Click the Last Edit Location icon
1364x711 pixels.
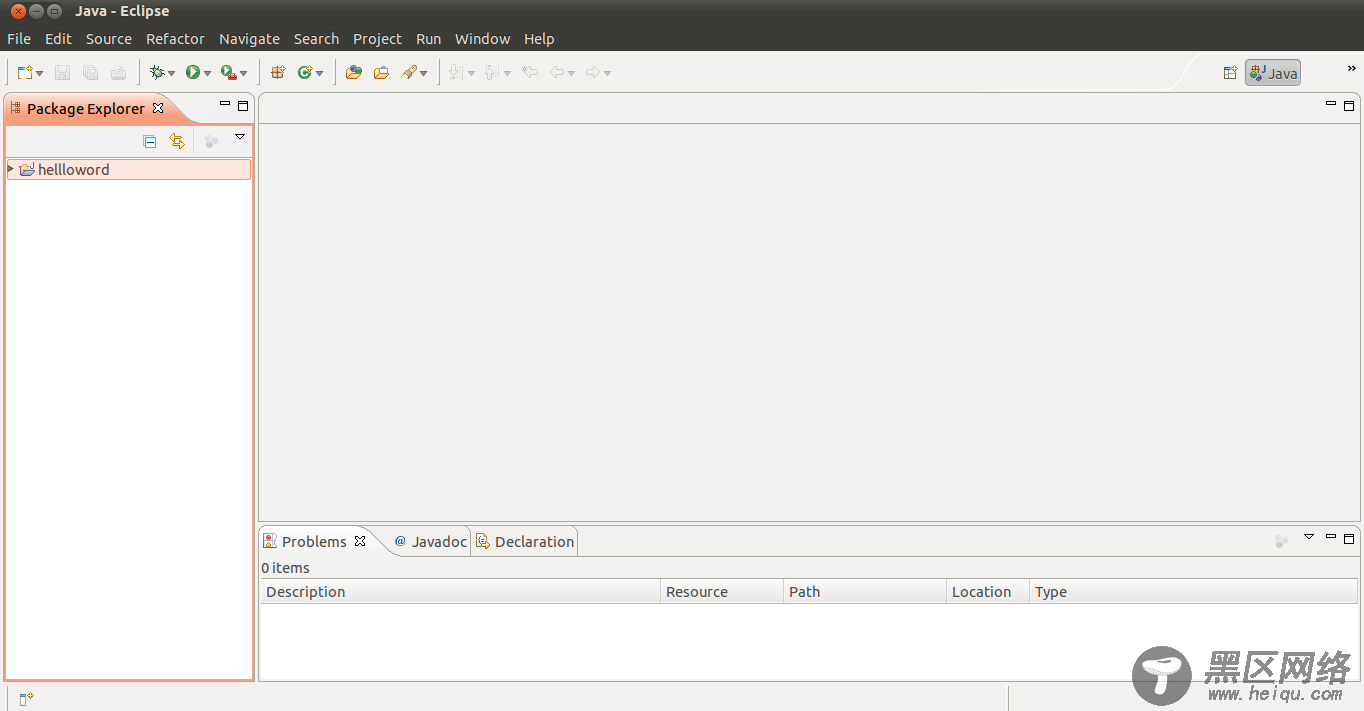click(x=530, y=72)
